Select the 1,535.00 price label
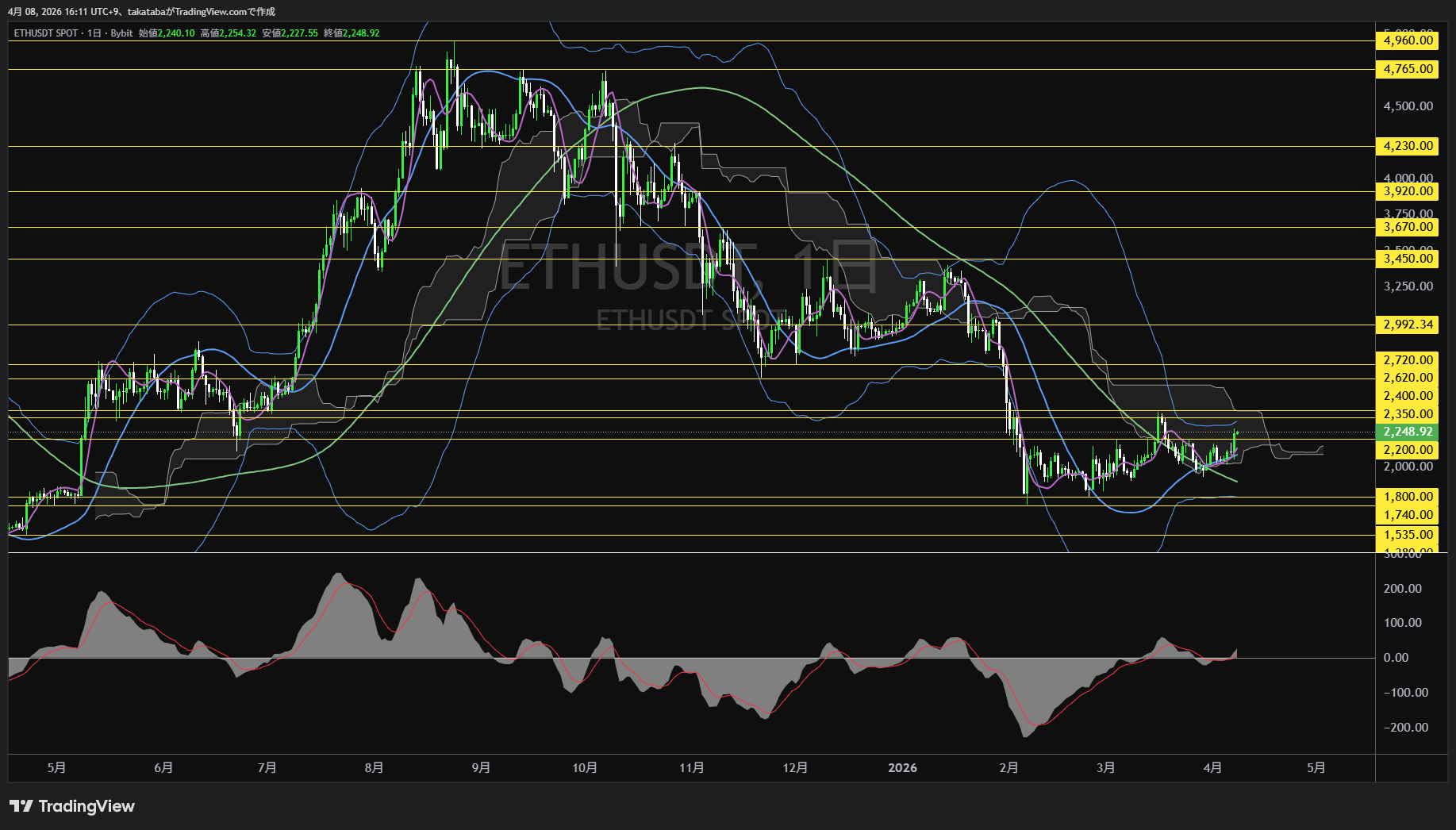The width and height of the screenshot is (1456, 830). tap(1408, 535)
